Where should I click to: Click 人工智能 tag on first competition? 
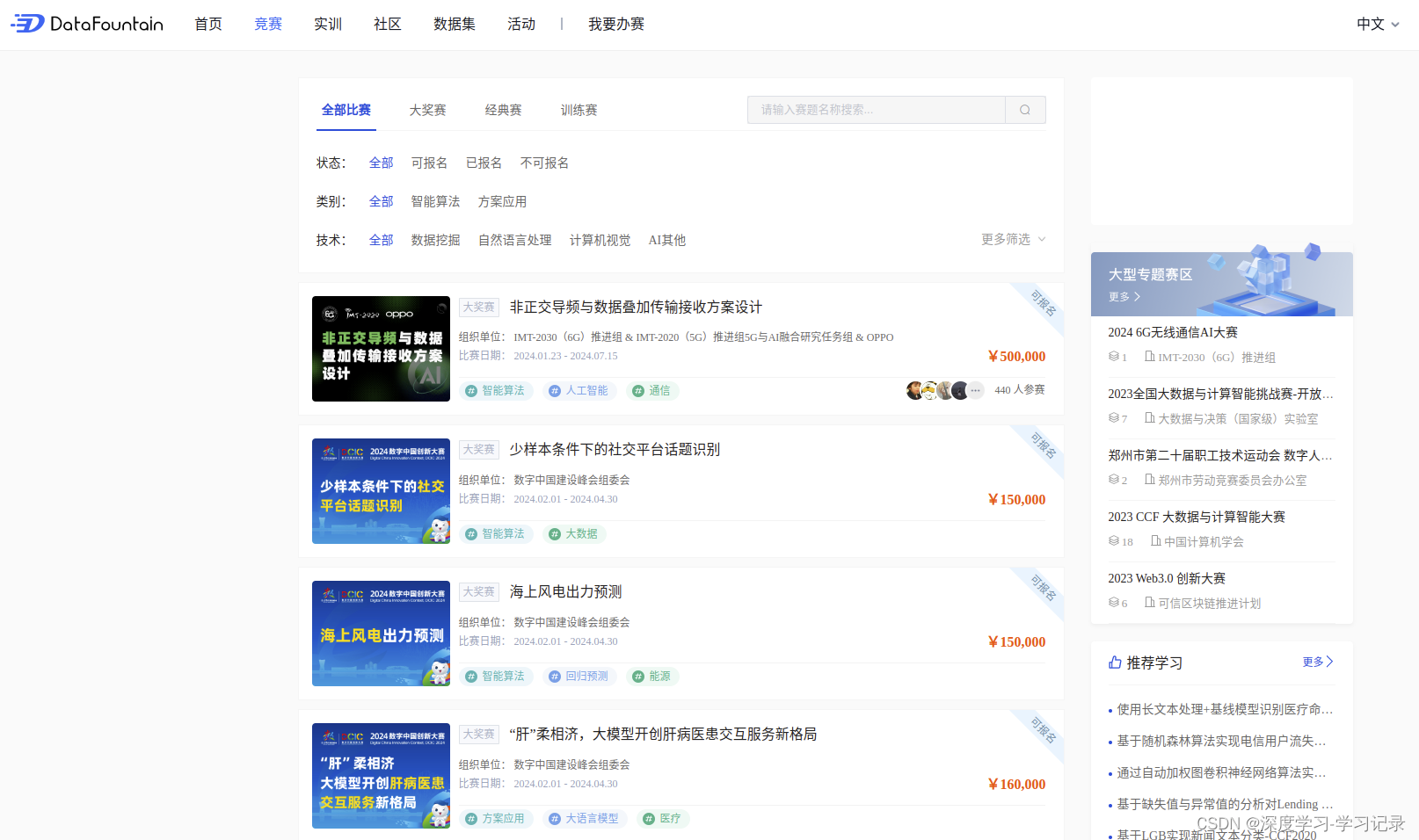click(579, 391)
